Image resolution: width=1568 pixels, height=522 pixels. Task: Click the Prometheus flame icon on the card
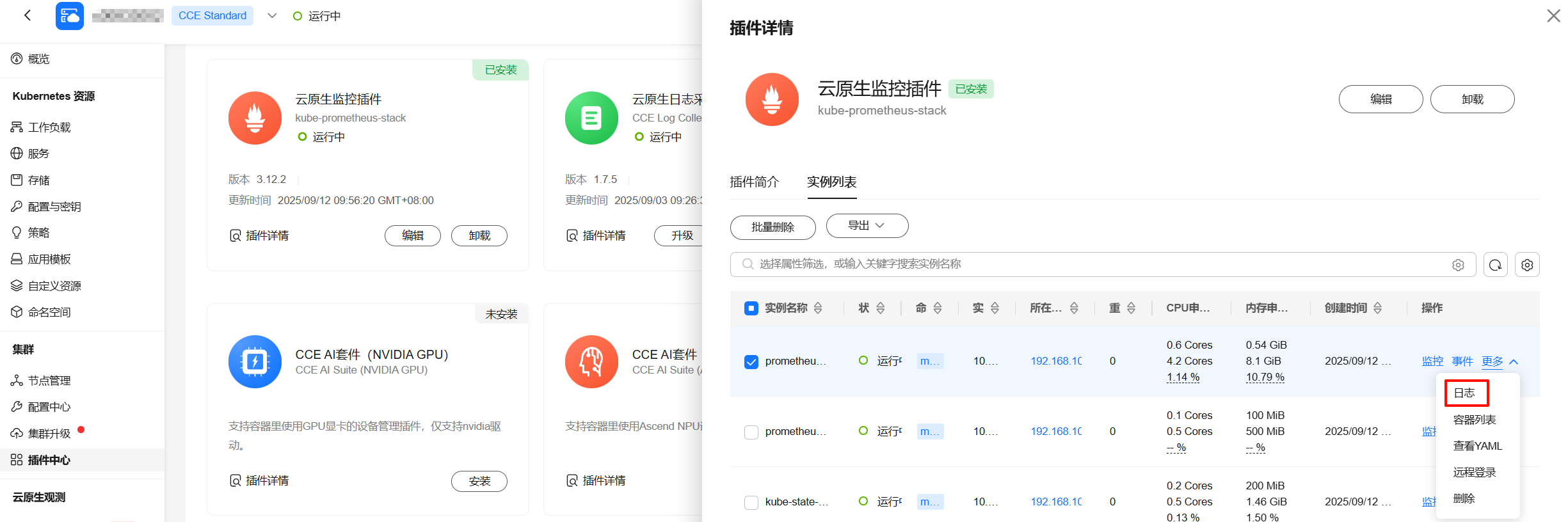point(255,118)
